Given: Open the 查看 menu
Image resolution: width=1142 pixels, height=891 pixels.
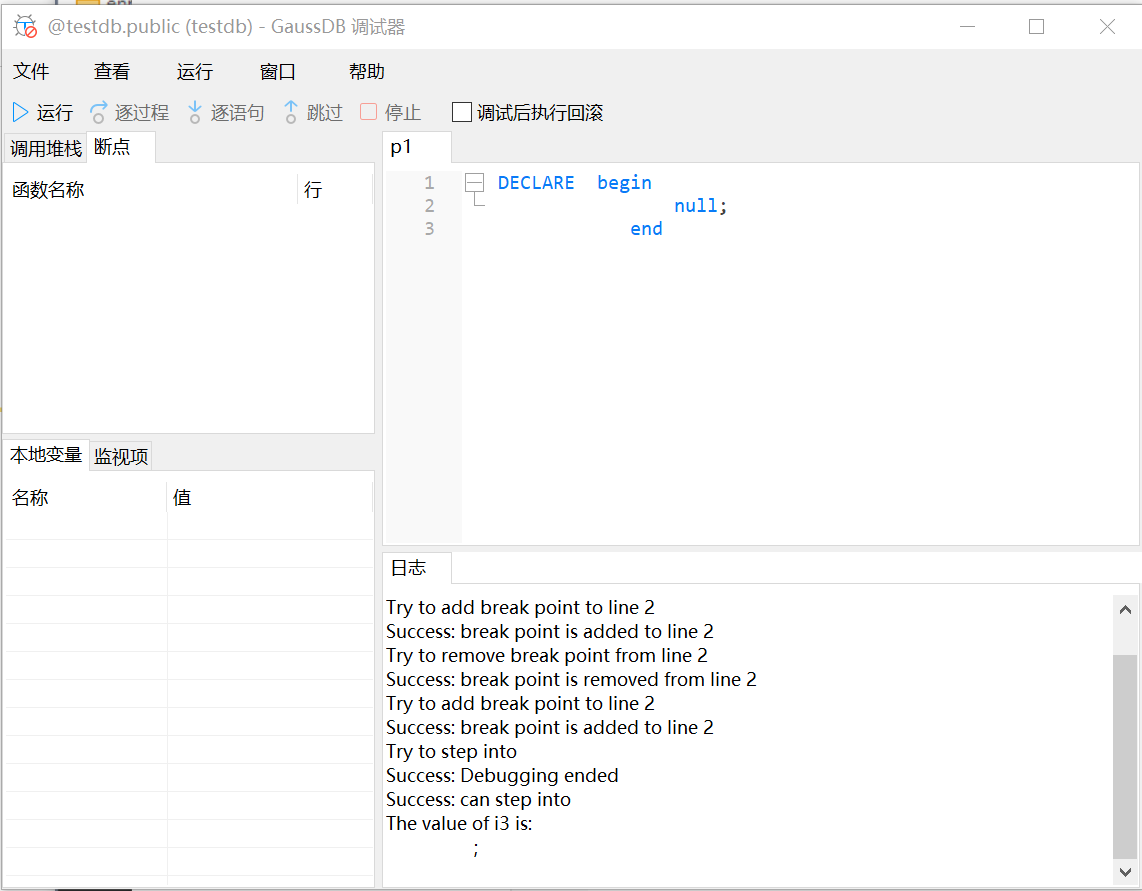Looking at the screenshot, I should pos(112,72).
